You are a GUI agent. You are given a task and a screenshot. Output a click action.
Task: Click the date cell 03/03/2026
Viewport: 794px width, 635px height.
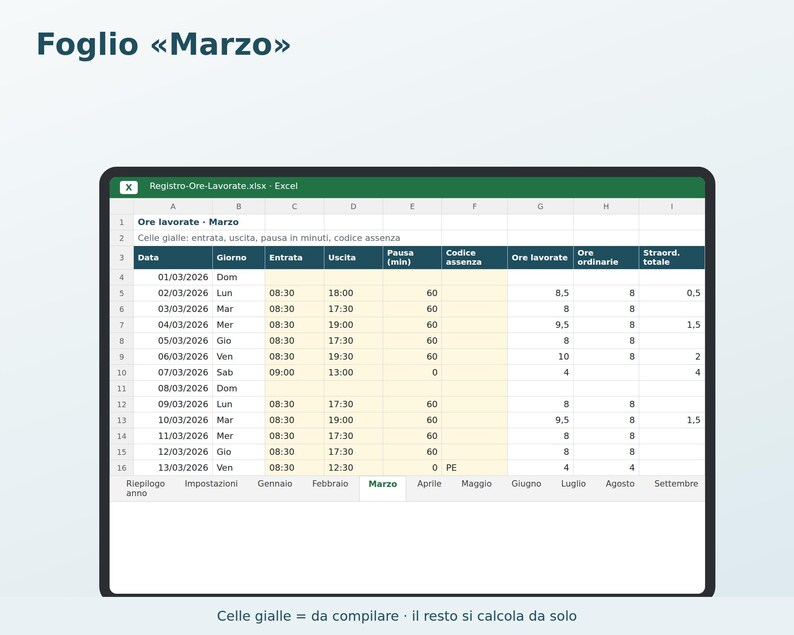[173, 309]
